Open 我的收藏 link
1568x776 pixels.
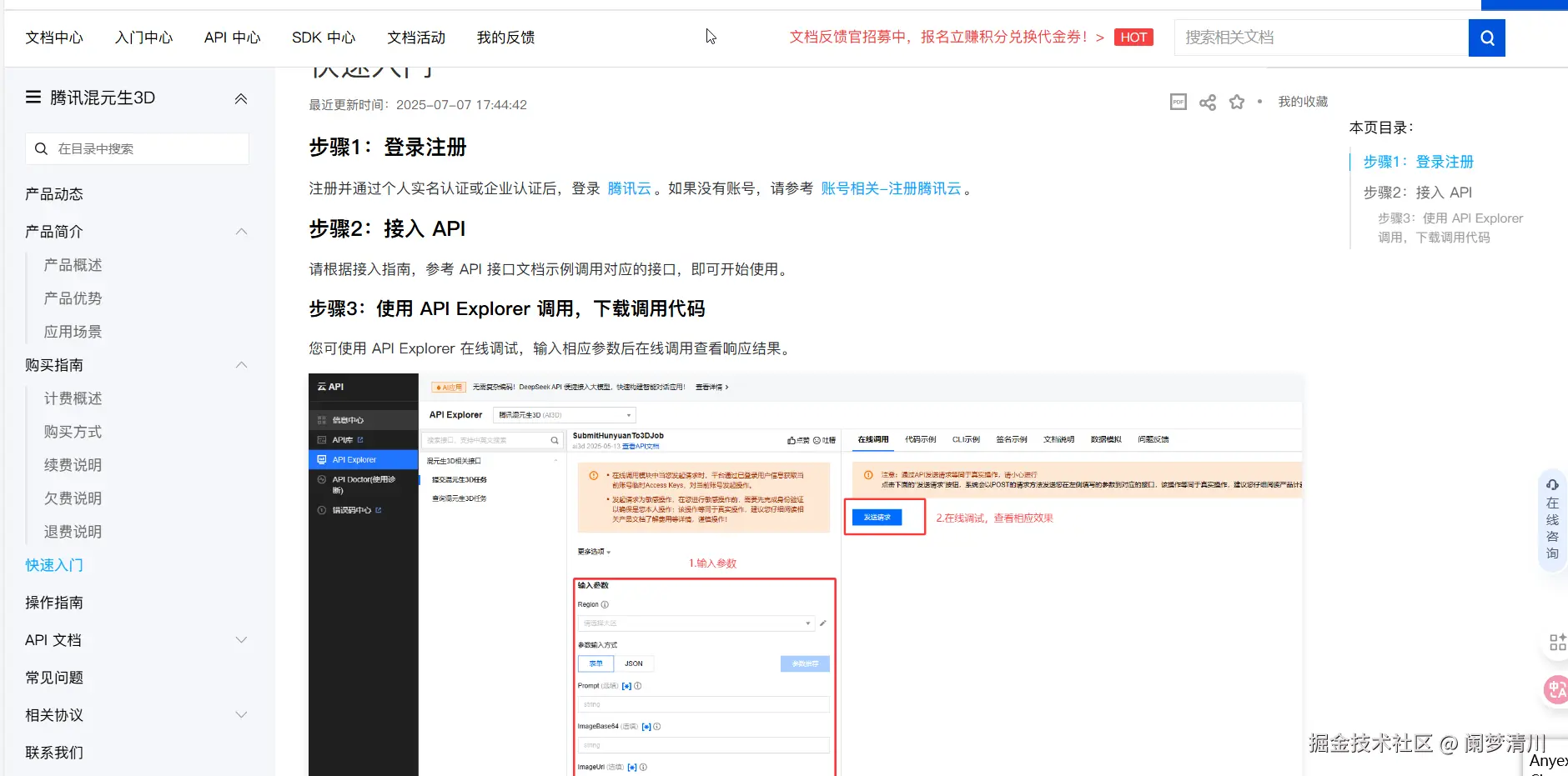pyautogui.click(x=1303, y=102)
